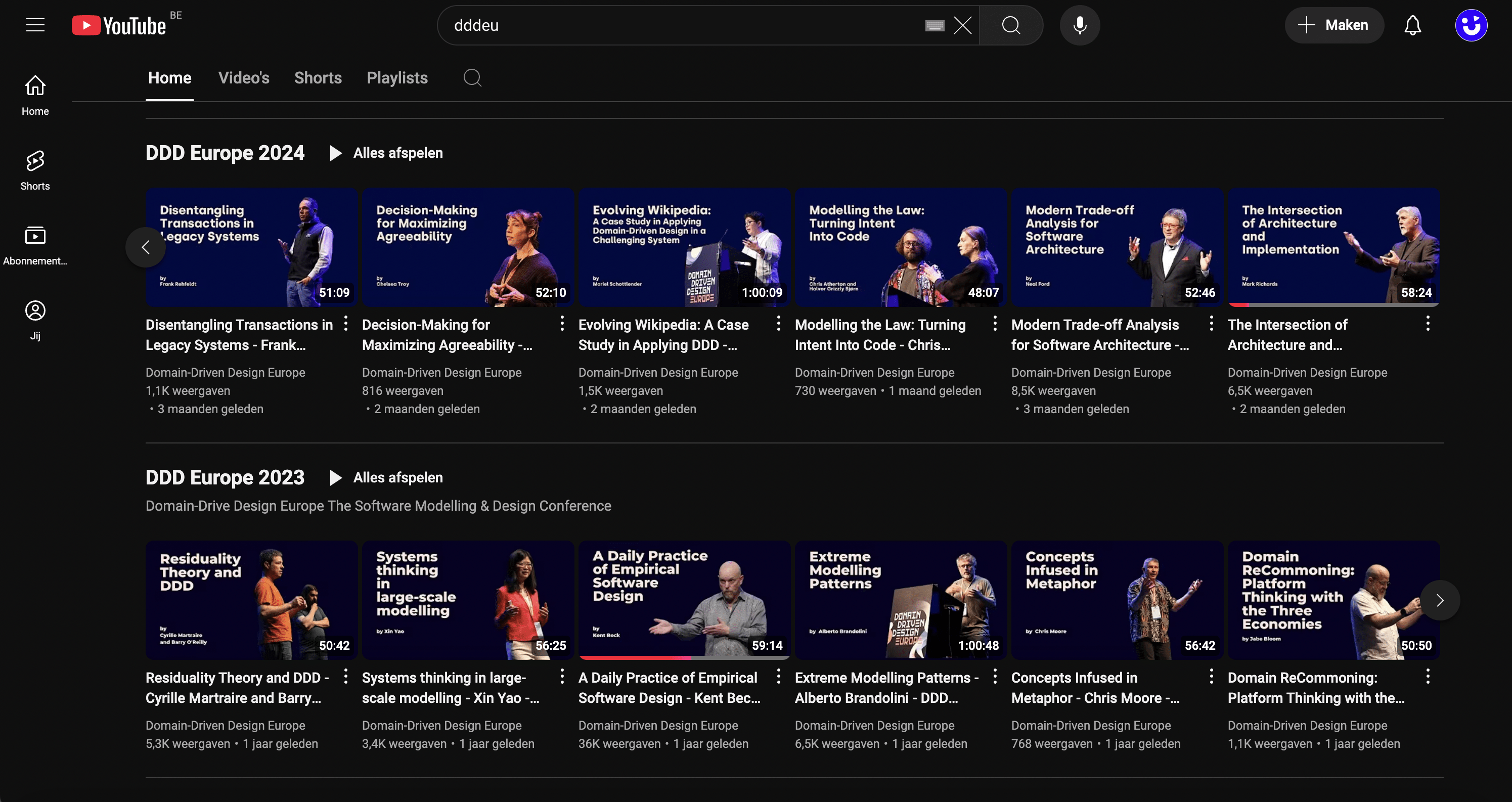
Task: Search within channel using tab magnifier
Action: point(472,77)
